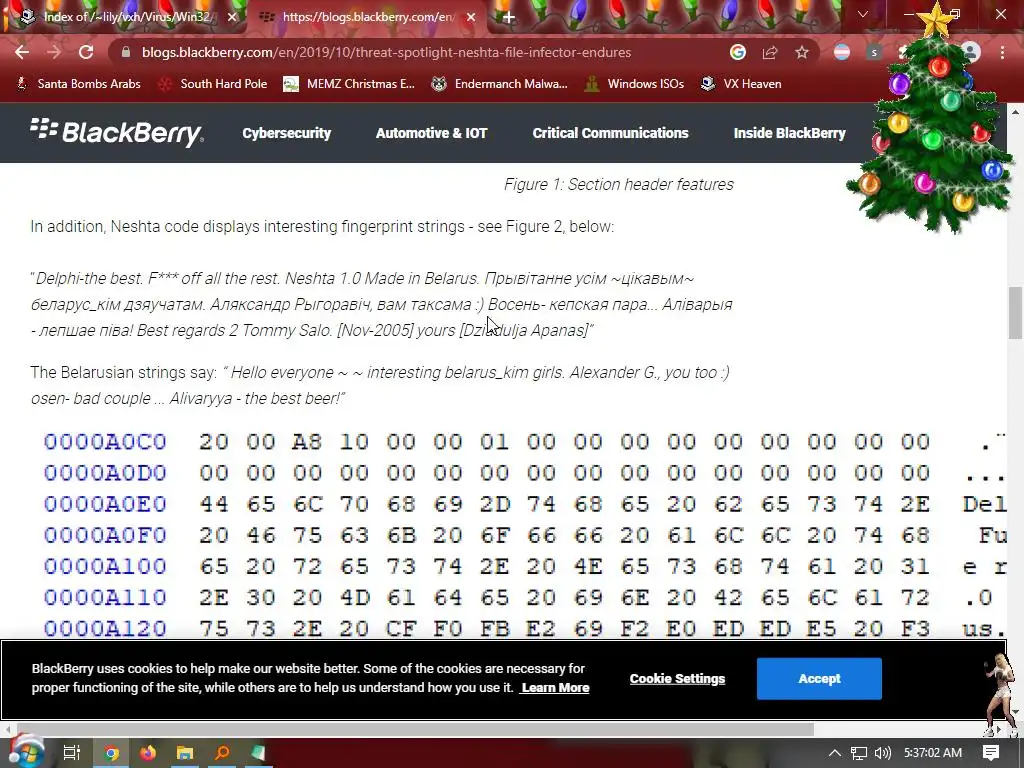Bookmark this page with the star icon

[x=802, y=52]
